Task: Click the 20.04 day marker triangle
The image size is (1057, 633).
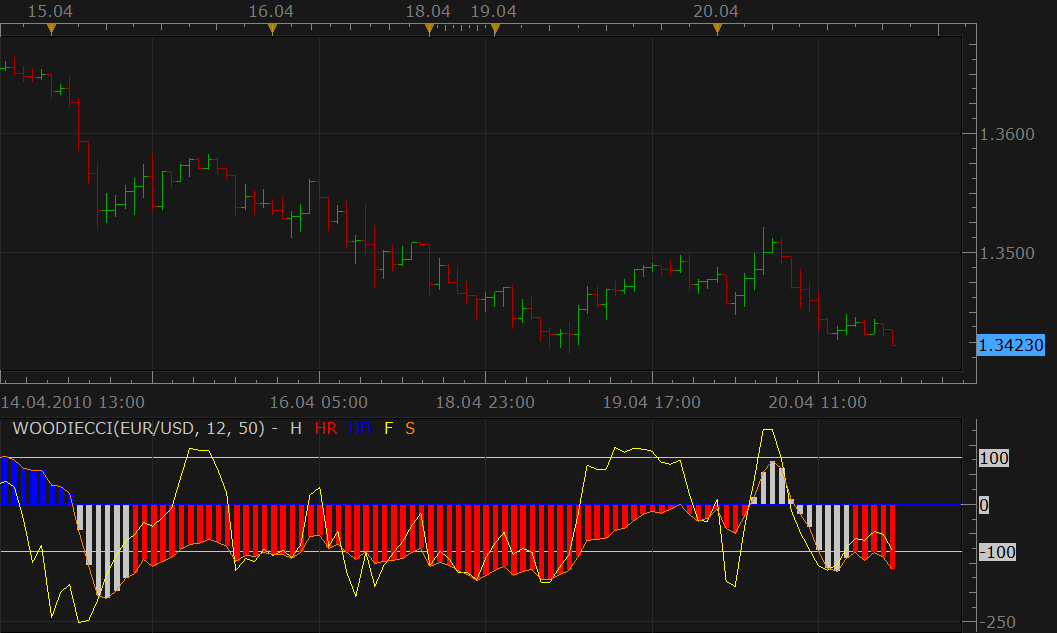Action: coord(717,29)
